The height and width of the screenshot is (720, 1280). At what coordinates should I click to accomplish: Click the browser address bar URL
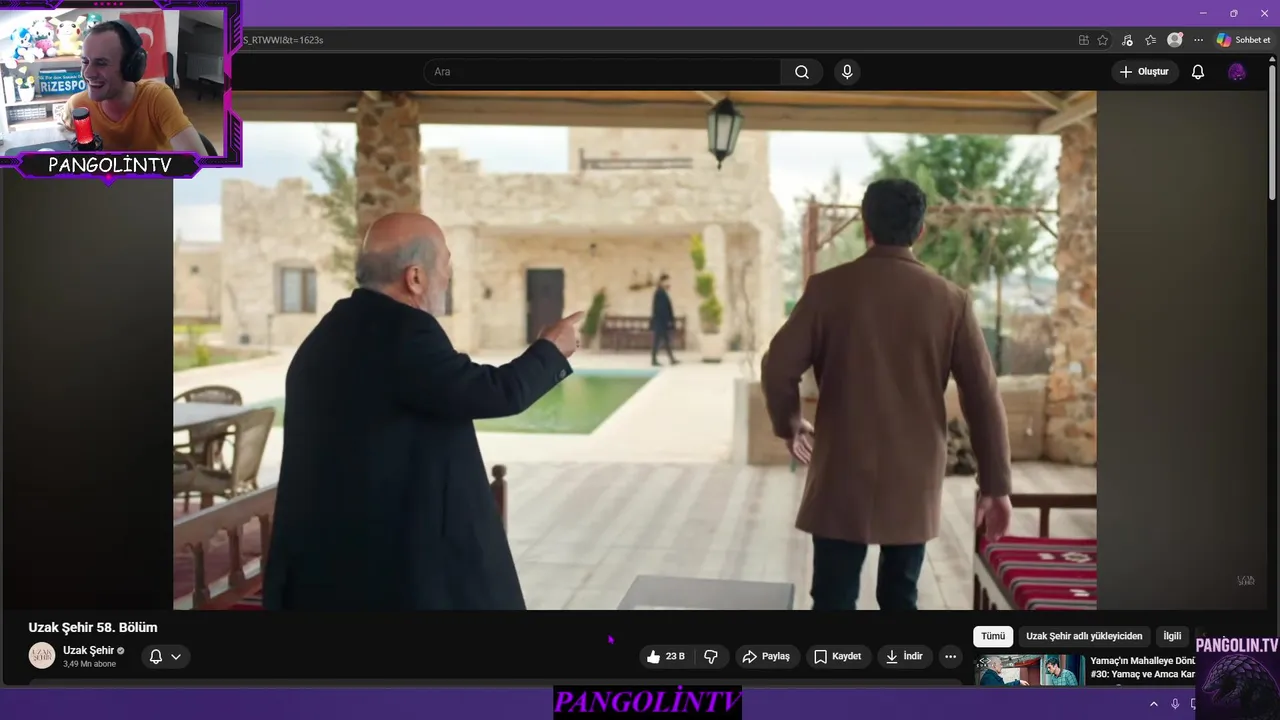coord(283,40)
